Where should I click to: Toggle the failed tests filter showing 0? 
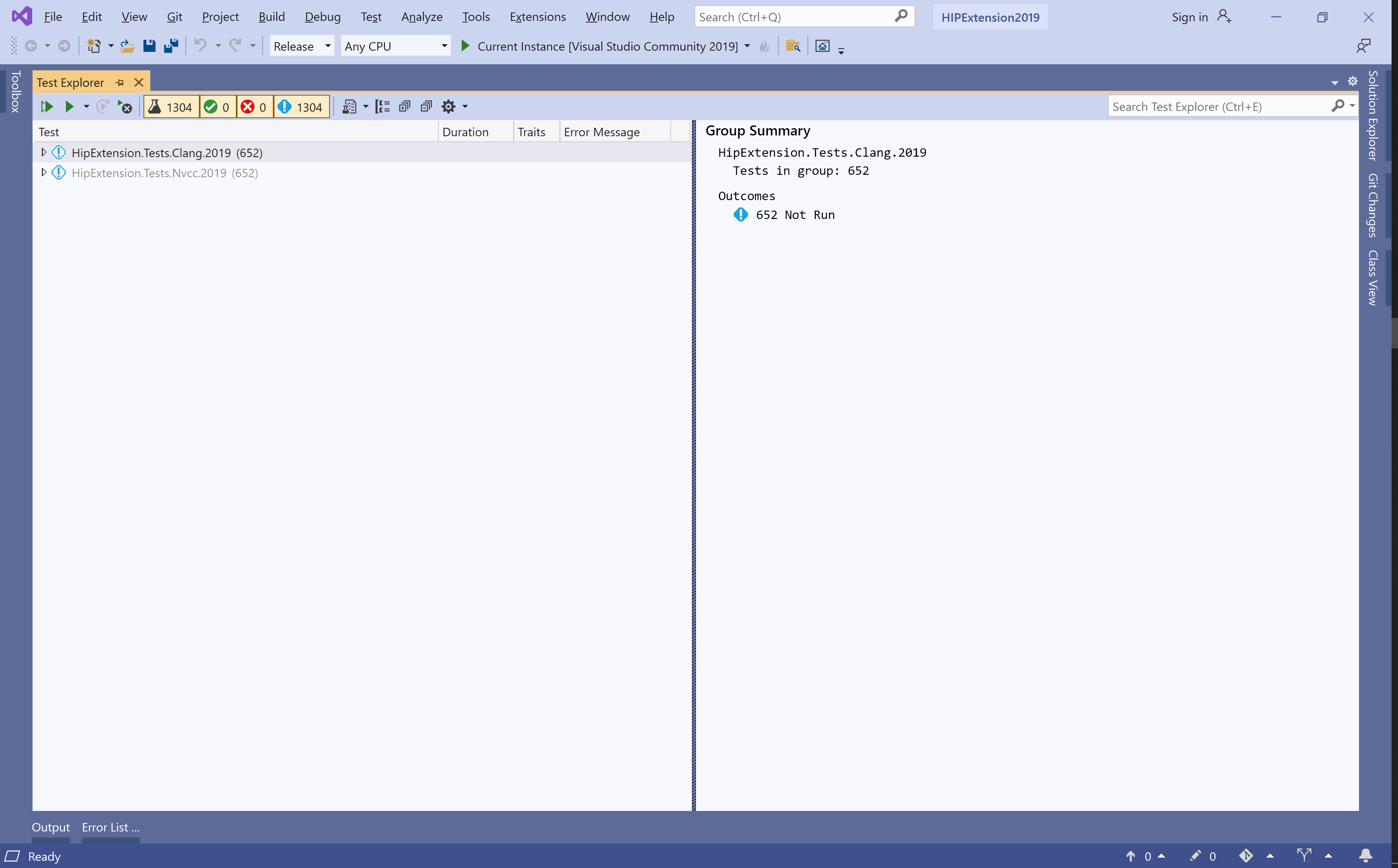tap(254, 107)
